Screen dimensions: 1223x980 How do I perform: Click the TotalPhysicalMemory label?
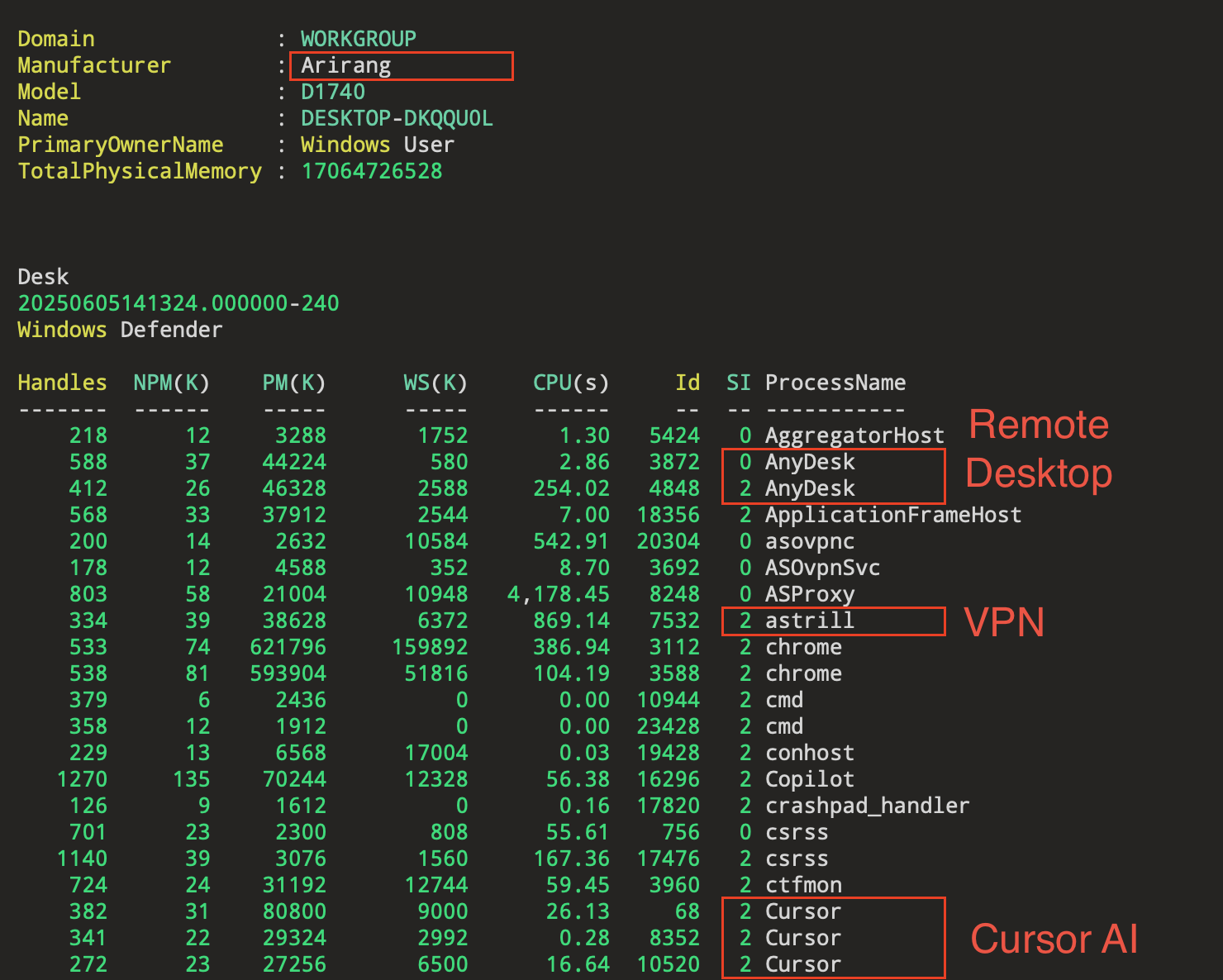[140, 171]
